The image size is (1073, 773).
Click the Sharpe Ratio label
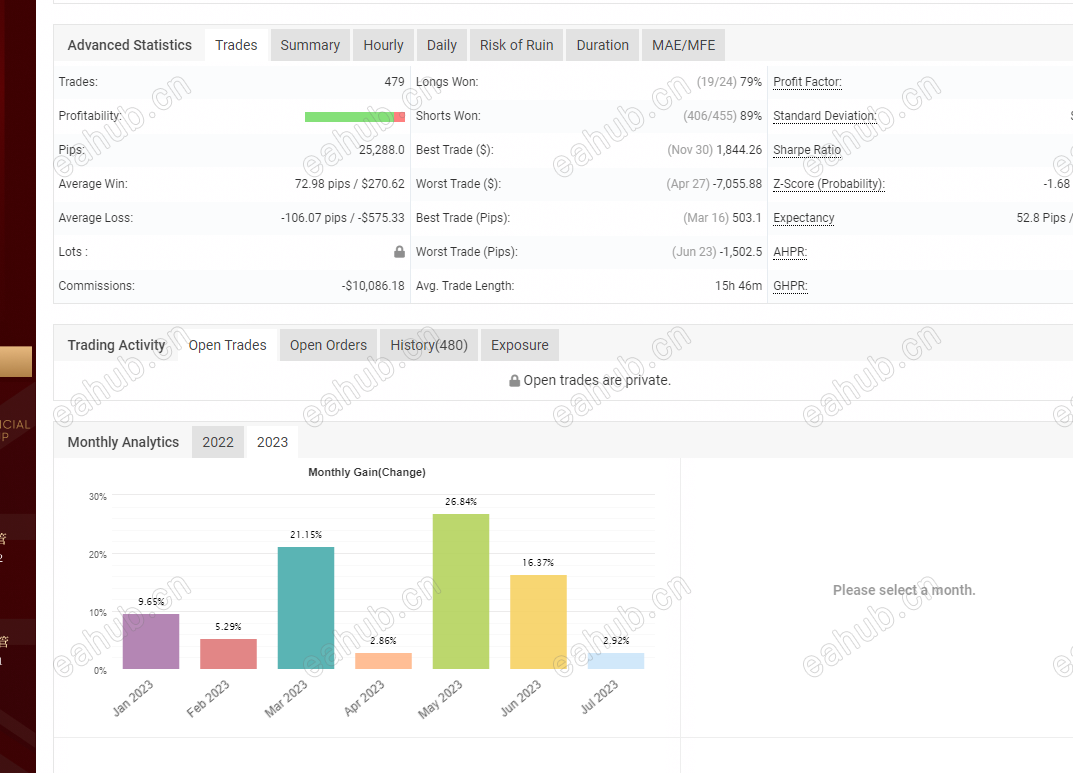coord(807,150)
